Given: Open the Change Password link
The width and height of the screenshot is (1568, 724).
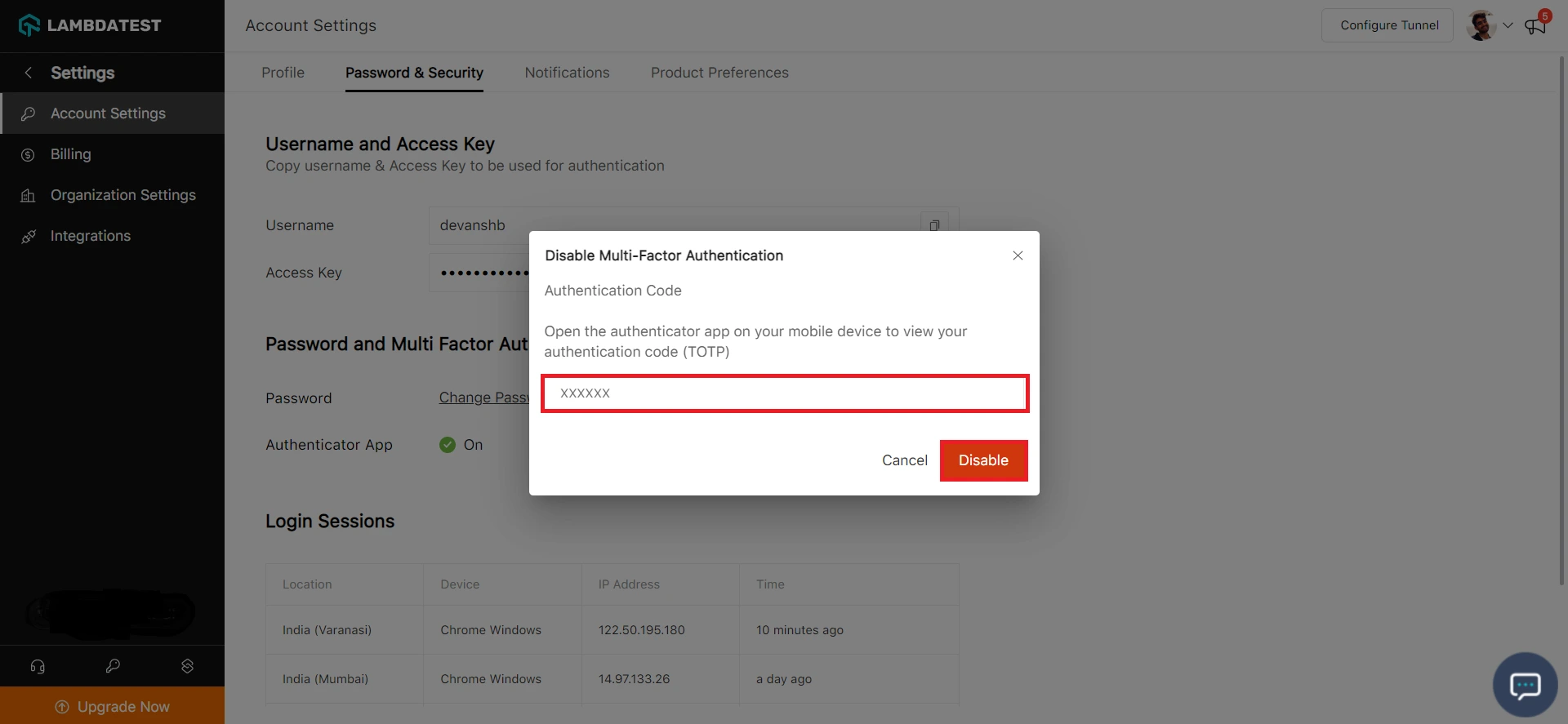Looking at the screenshot, I should 483,398.
